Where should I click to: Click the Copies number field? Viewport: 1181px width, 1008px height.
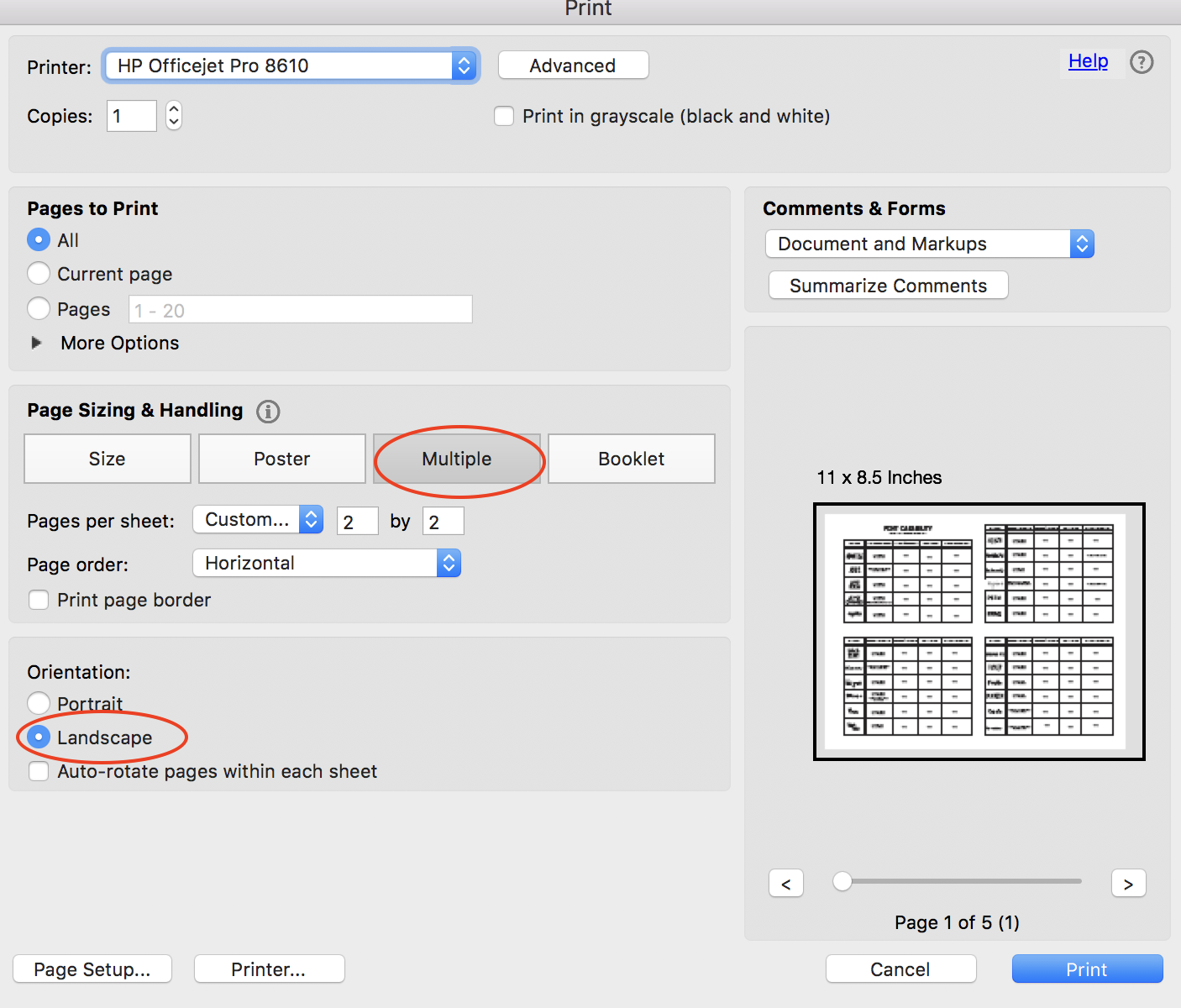point(132,116)
